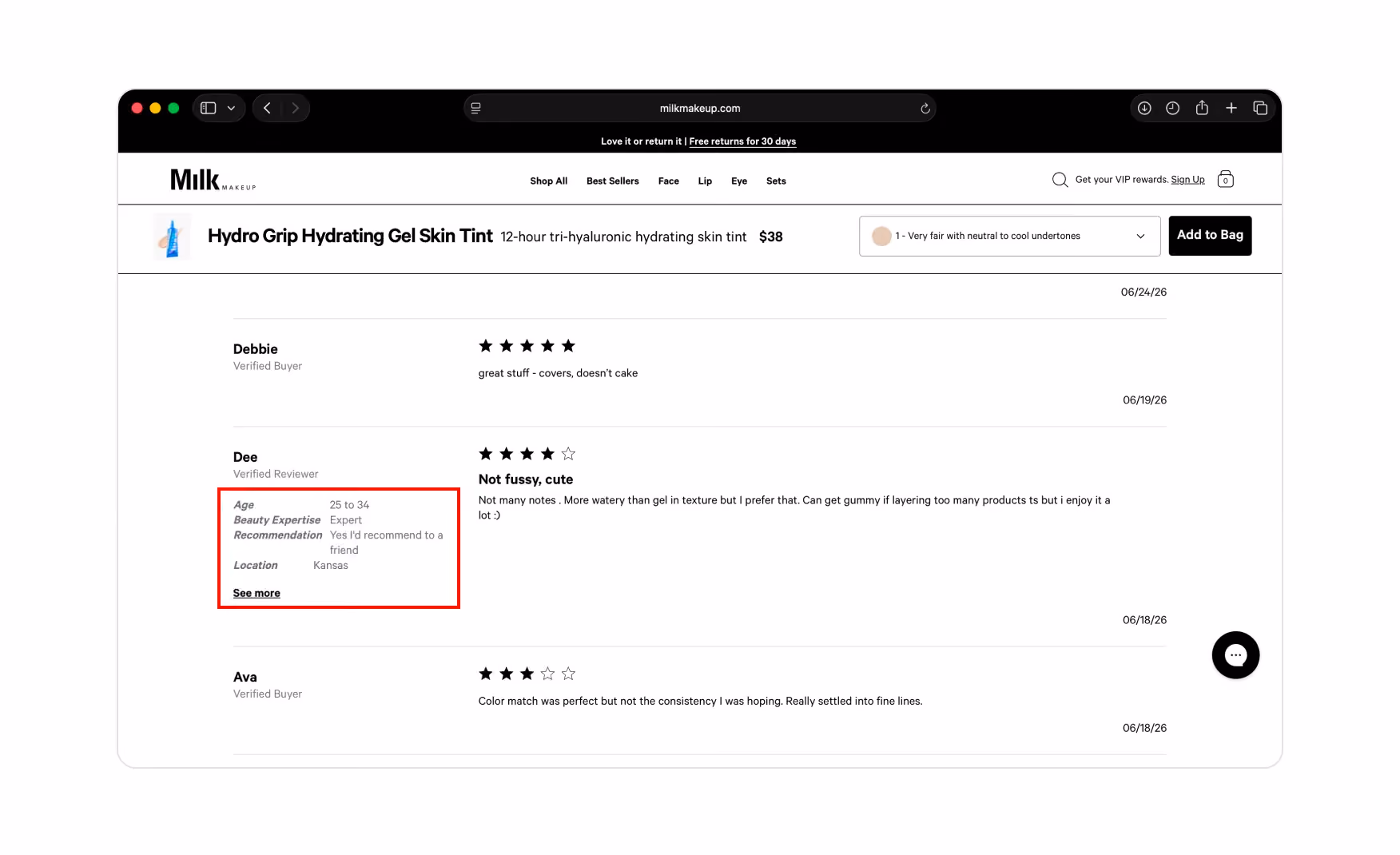Screen dimensions: 1400x855
Task: Click the 'Not fussy, cute' review title
Action: coord(526,479)
